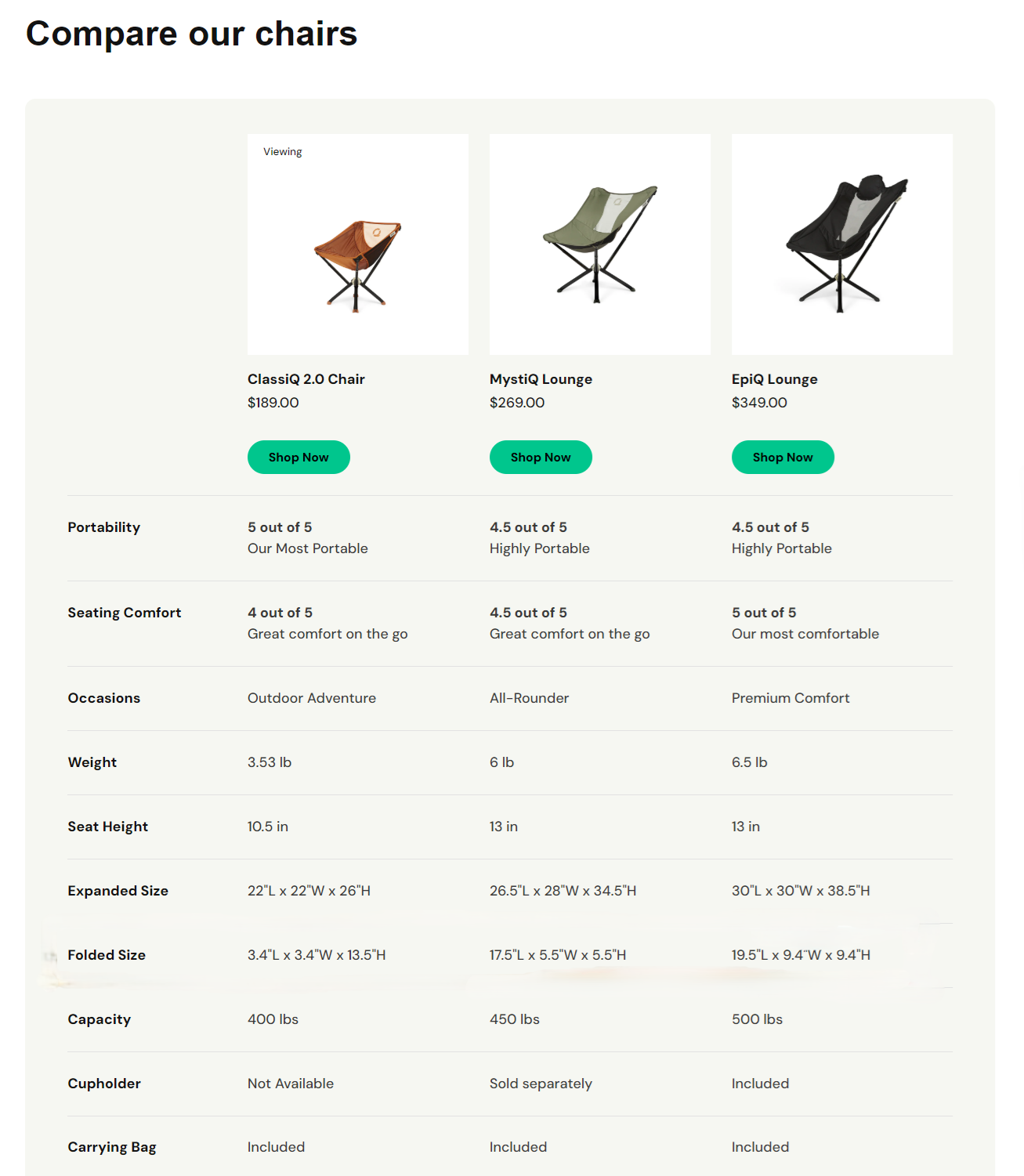The image size is (1024, 1176).
Task: Select the ClassiQ 2.0 Chair title link
Action: point(306,379)
